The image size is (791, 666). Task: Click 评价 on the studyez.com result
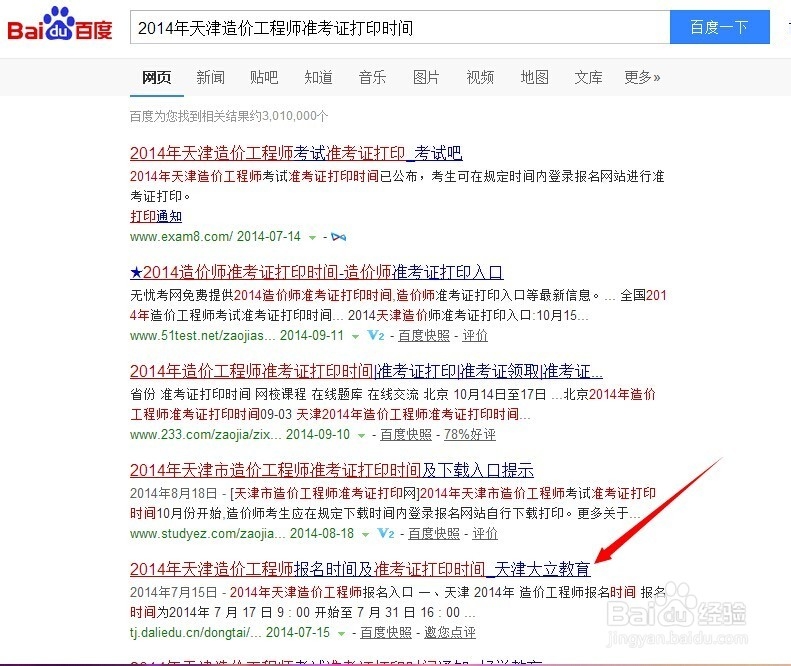[485, 533]
